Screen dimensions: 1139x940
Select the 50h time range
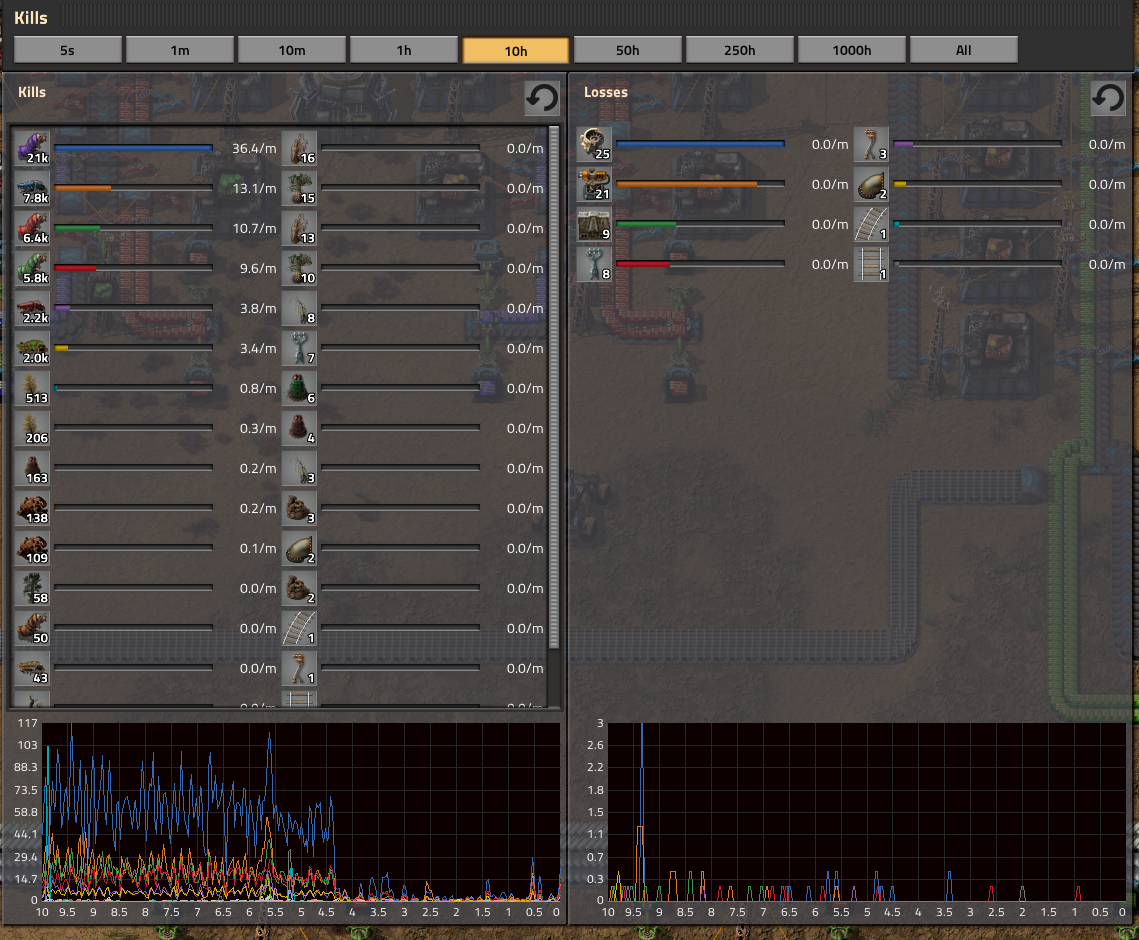(627, 50)
